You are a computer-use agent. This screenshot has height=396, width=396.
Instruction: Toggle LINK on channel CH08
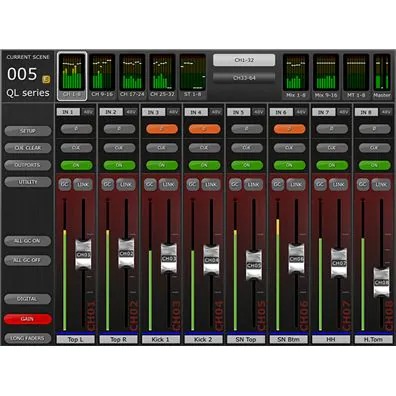[381, 184]
